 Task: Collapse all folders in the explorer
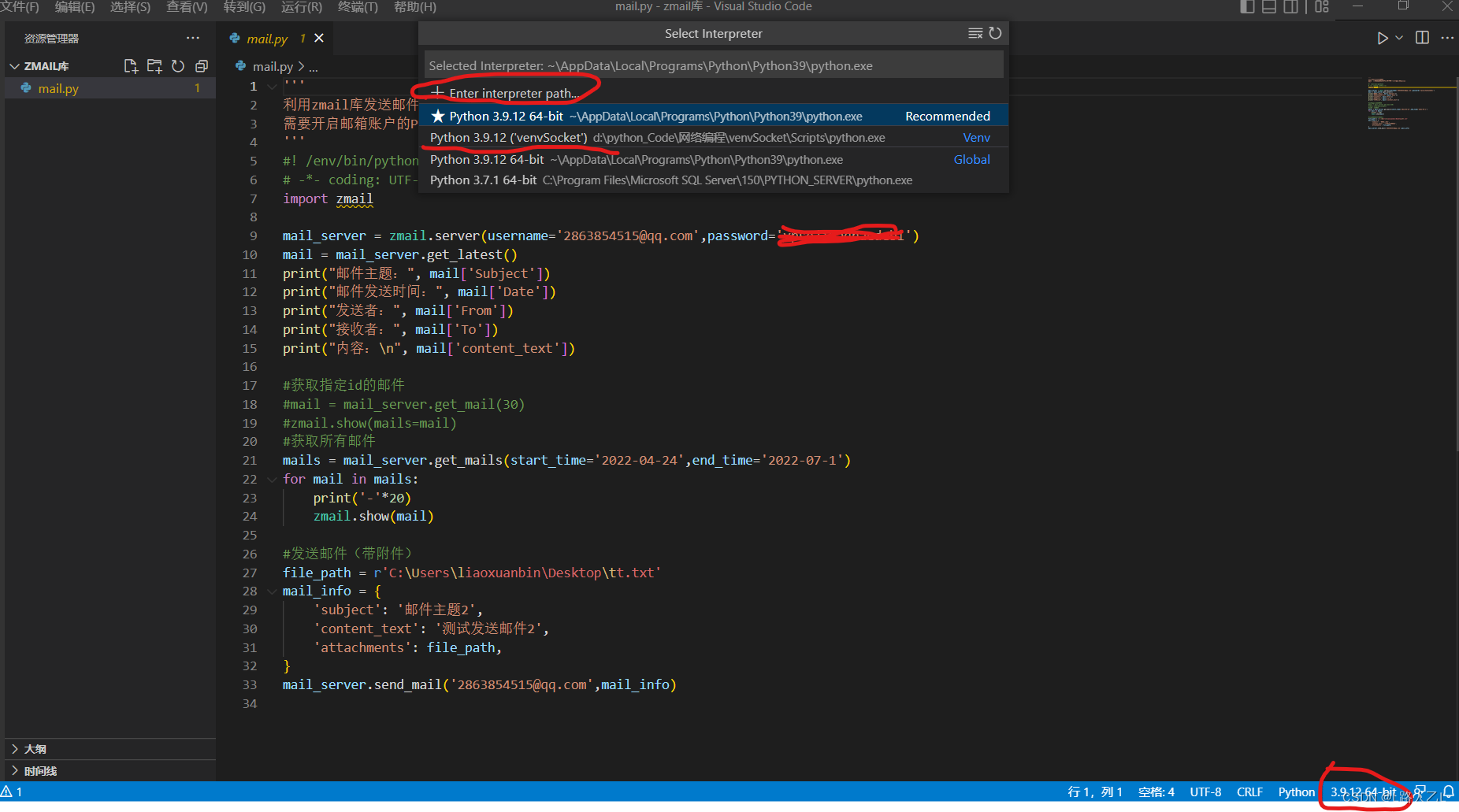[x=202, y=66]
